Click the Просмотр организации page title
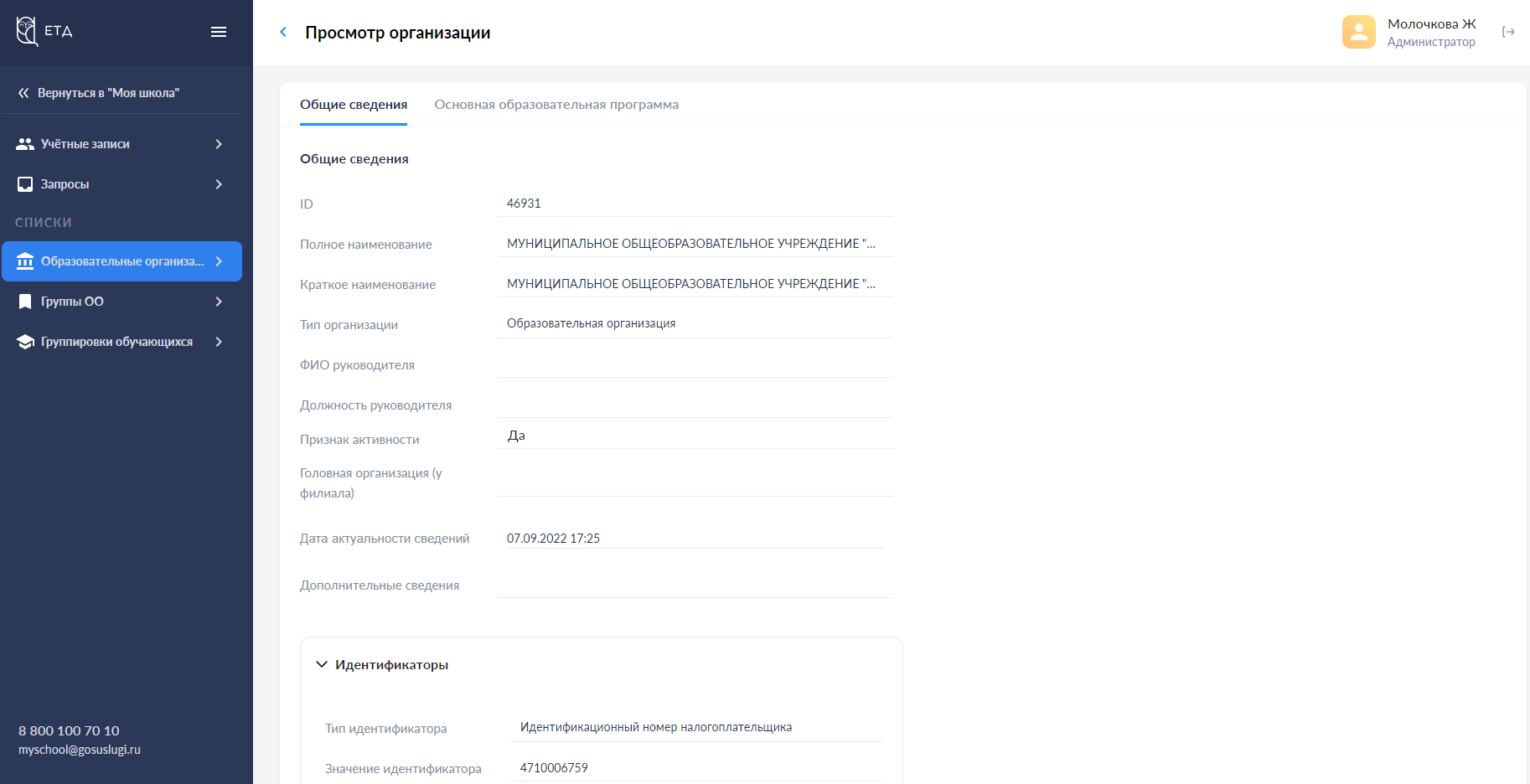 point(398,33)
